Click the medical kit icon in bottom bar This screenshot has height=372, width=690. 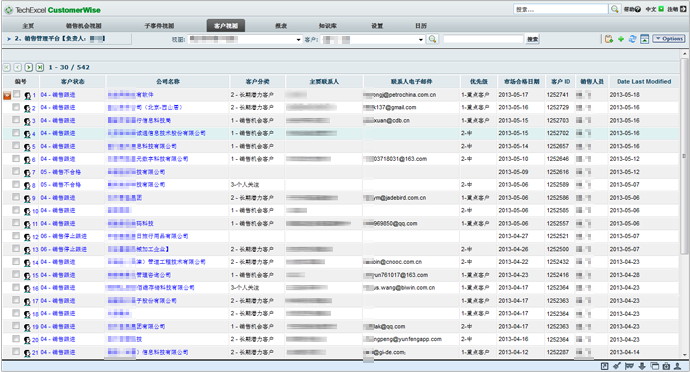pyautogui.click(x=666, y=366)
